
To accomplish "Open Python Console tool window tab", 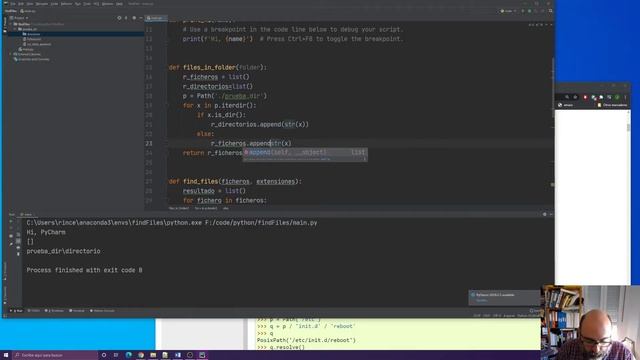I will (102, 311).
